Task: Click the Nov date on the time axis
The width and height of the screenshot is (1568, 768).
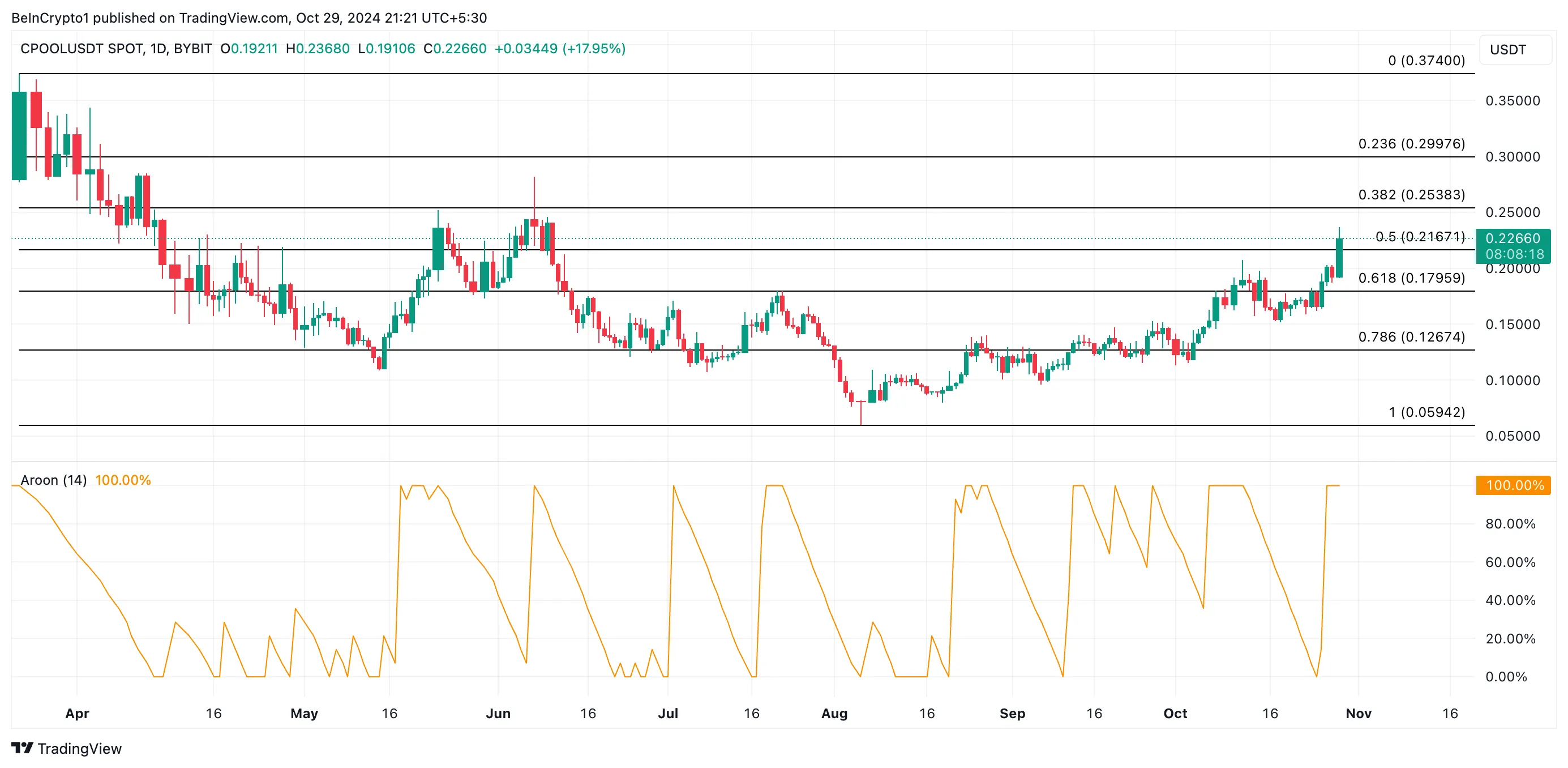Action: [1359, 714]
